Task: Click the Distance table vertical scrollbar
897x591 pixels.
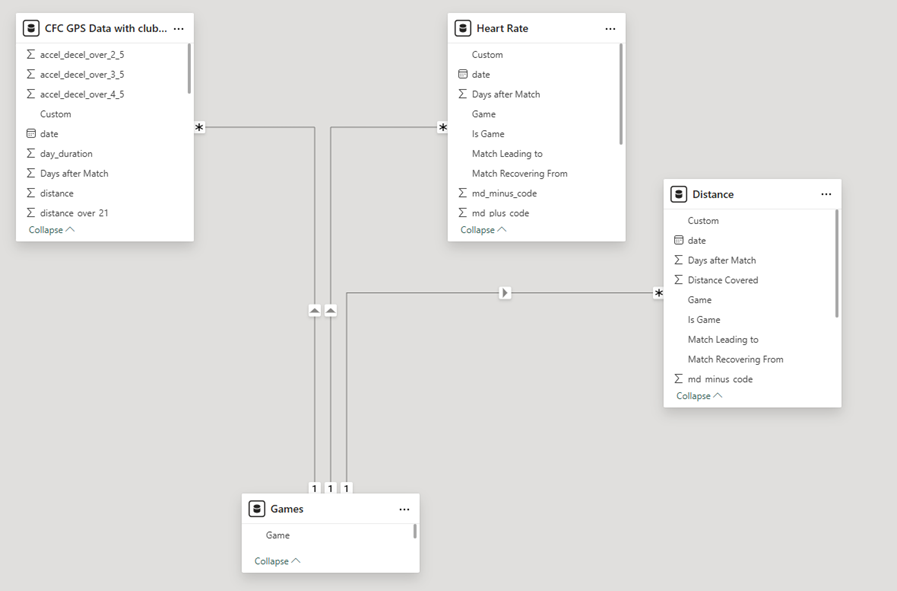Action: click(x=837, y=265)
